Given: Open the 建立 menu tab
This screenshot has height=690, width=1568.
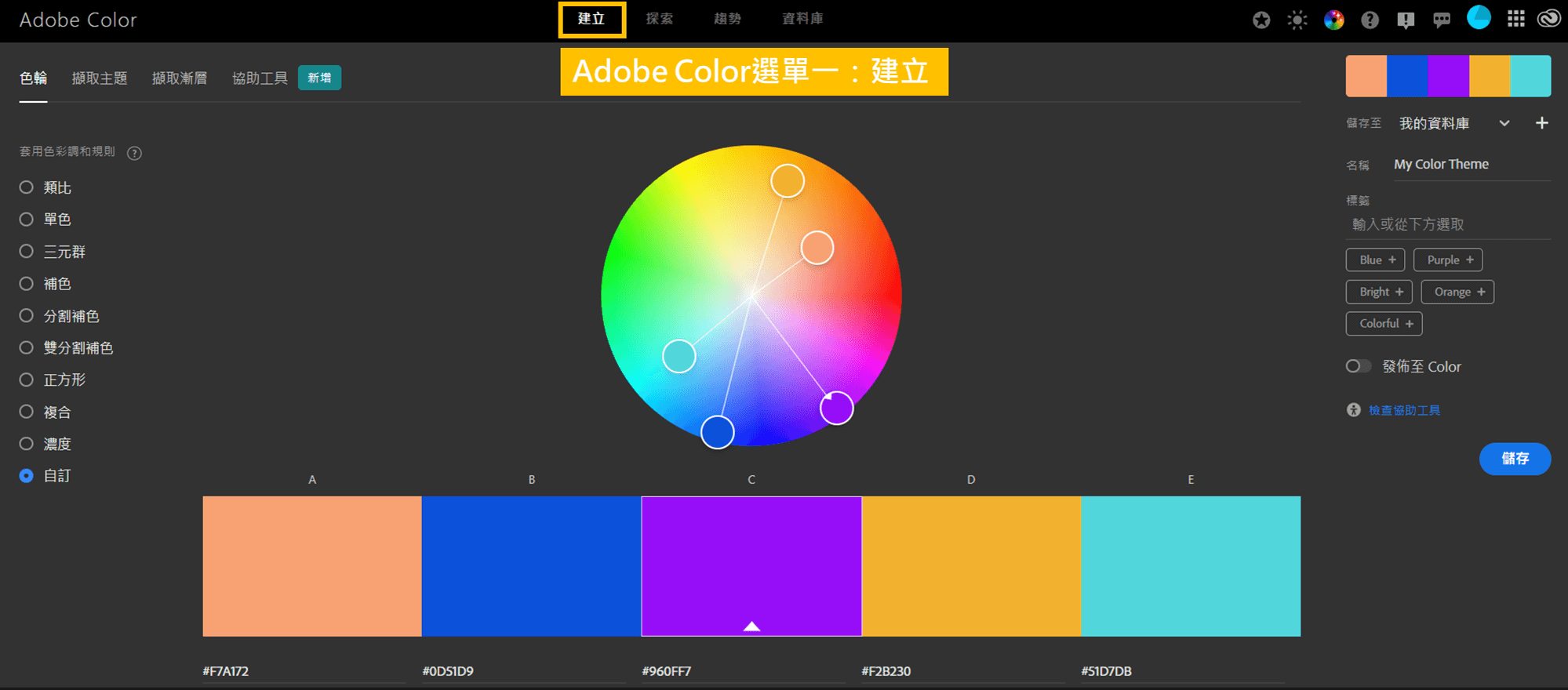Looking at the screenshot, I should pos(591,19).
